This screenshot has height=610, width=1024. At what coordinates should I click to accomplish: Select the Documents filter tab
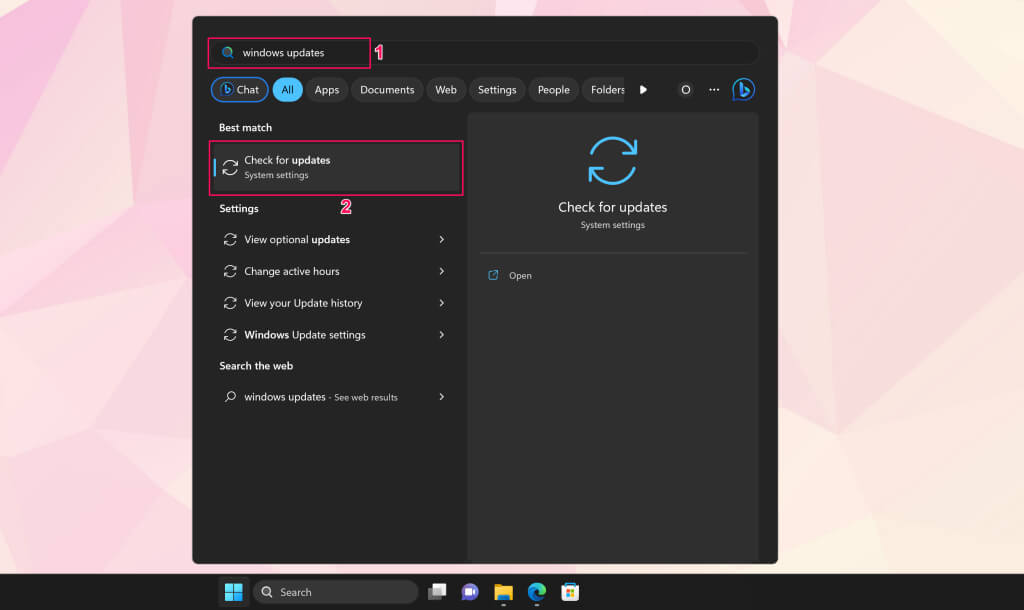387,90
